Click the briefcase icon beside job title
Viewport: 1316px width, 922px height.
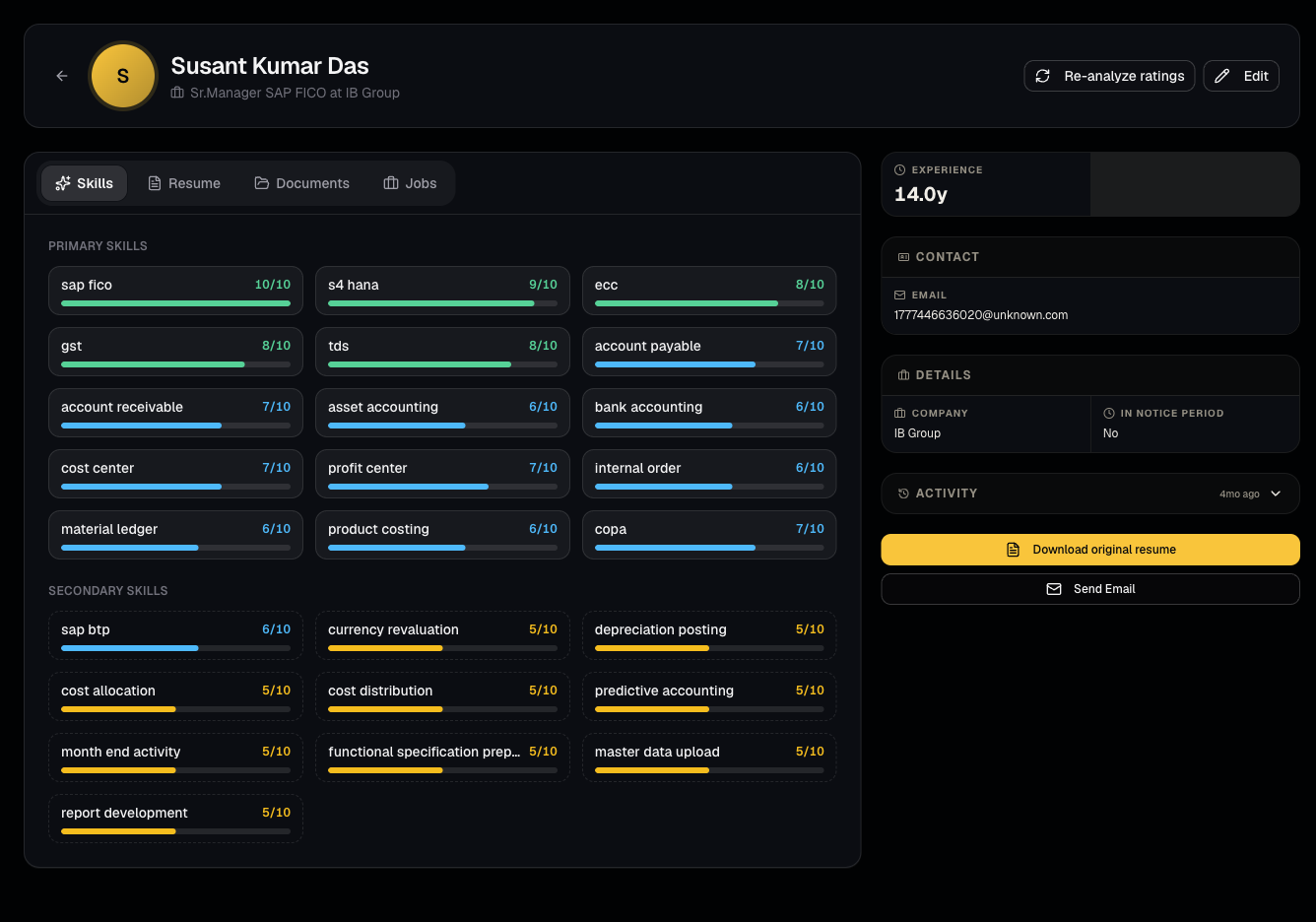[177, 93]
